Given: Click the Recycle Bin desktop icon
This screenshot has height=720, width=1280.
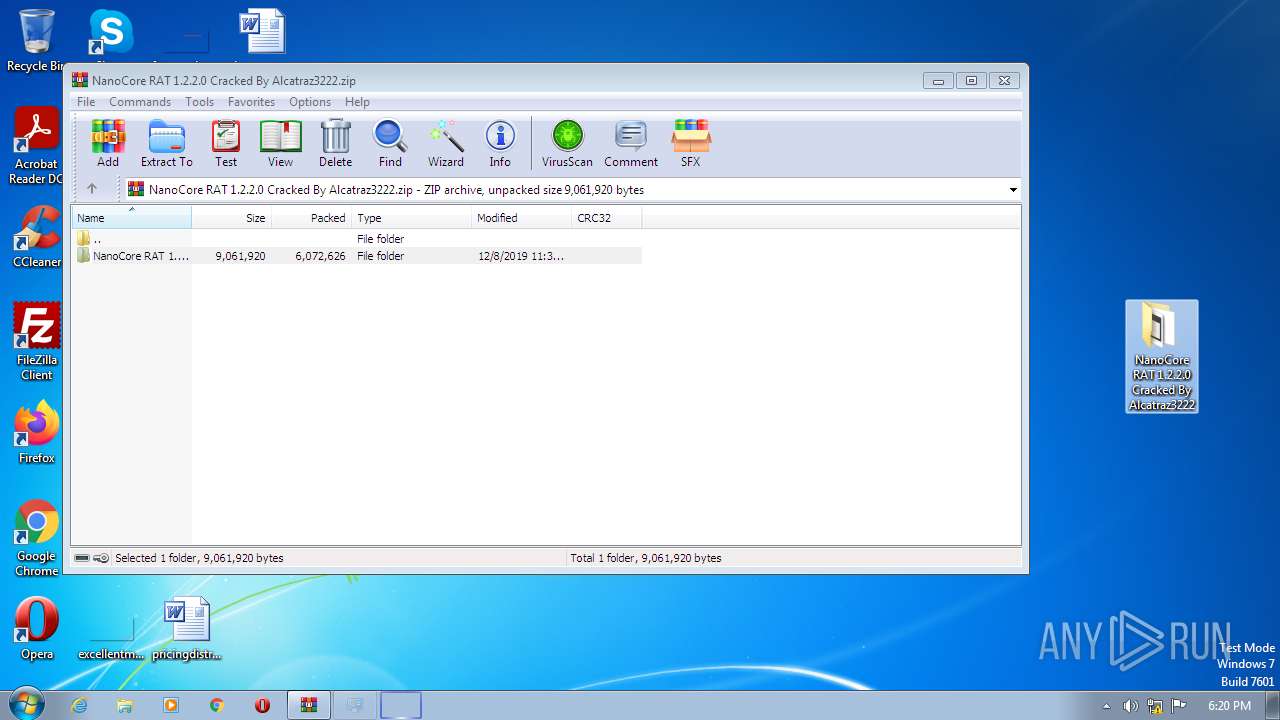Looking at the screenshot, I should click(37, 40).
